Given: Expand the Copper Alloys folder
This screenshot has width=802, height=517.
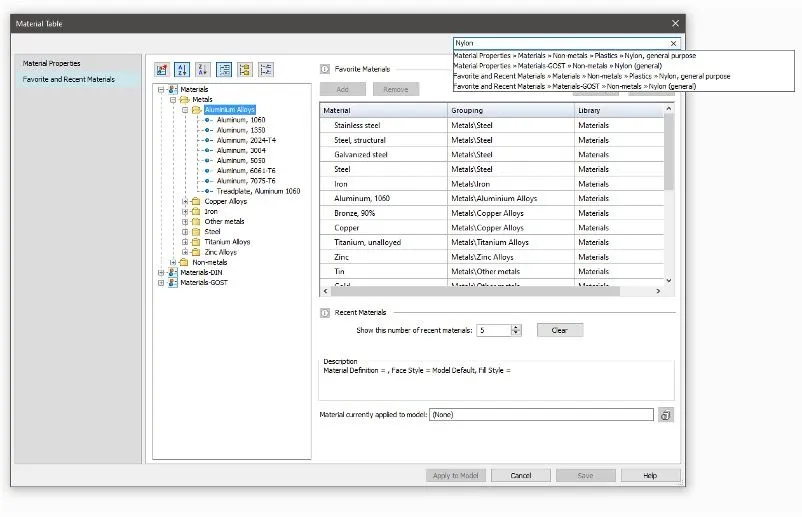Looking at the screenshot, I should pos(185,201).
